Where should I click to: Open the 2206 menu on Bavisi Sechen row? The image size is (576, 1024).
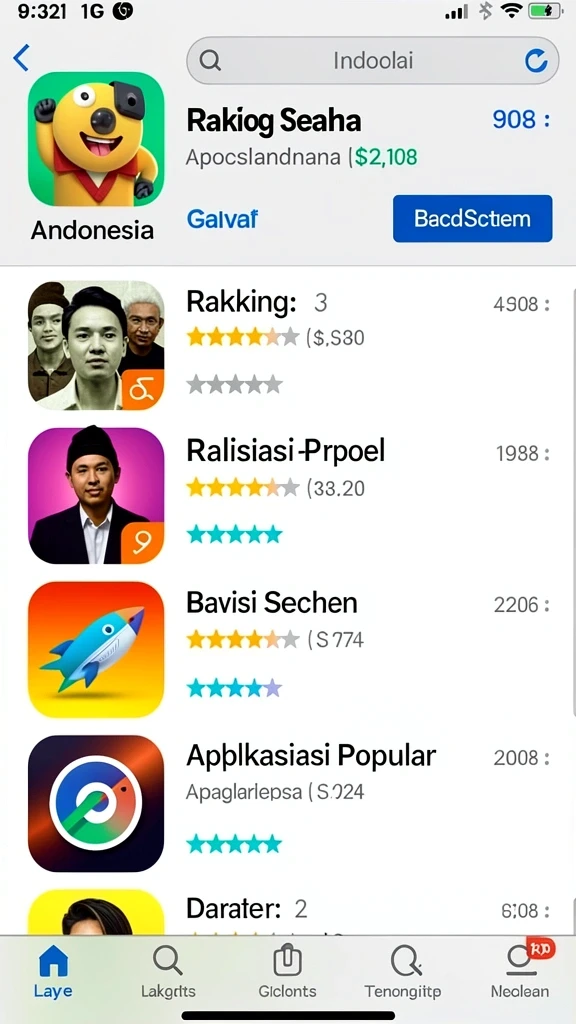(x=521, y=605)
